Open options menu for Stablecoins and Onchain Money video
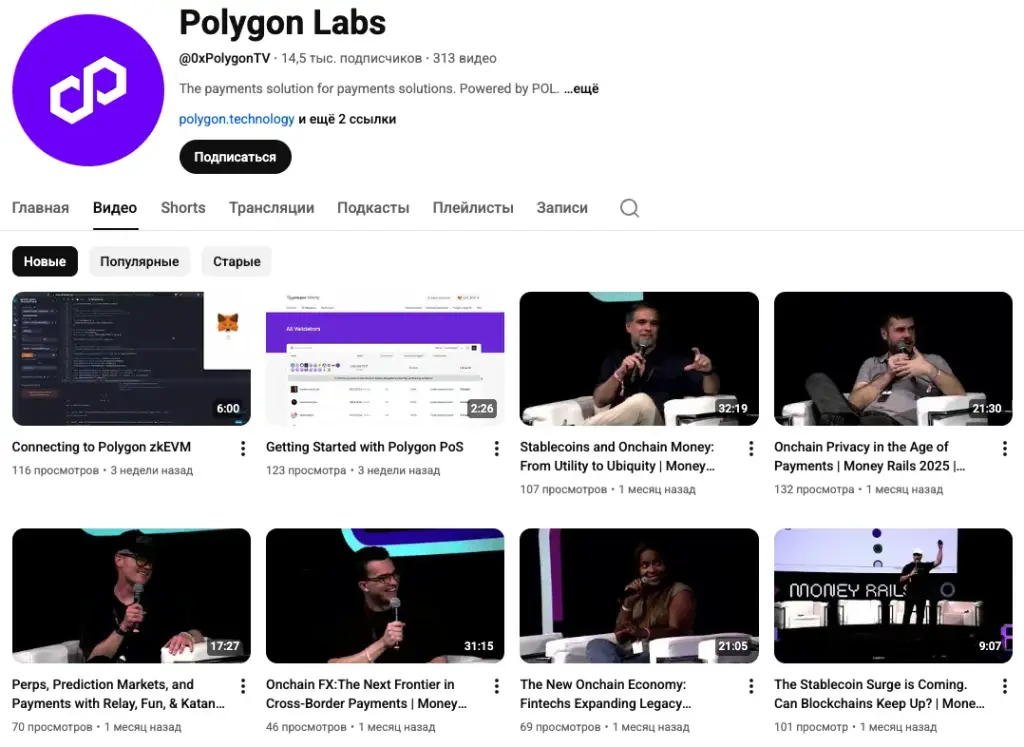 (751, 448)
